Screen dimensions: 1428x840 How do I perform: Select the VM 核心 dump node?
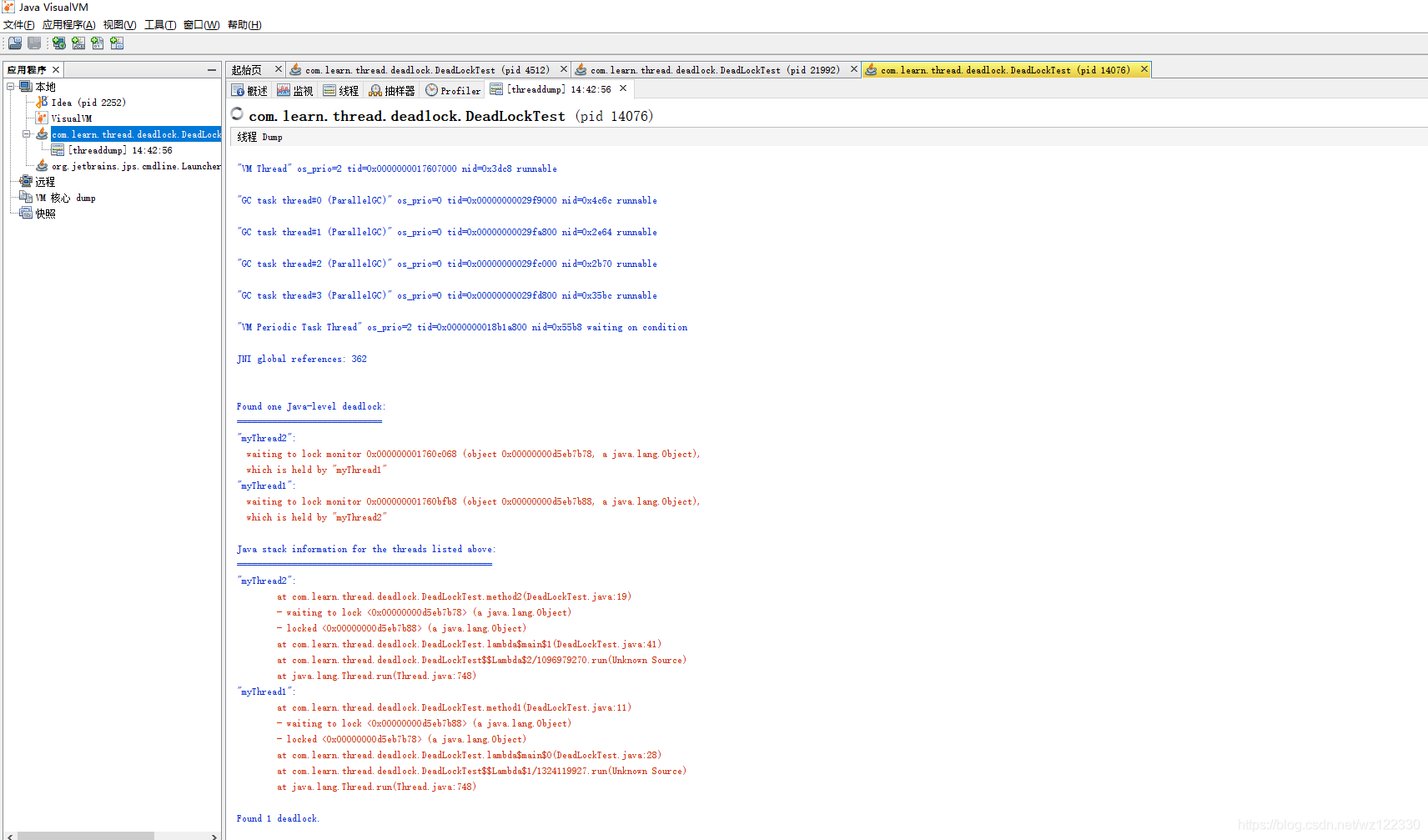[65, 198]
